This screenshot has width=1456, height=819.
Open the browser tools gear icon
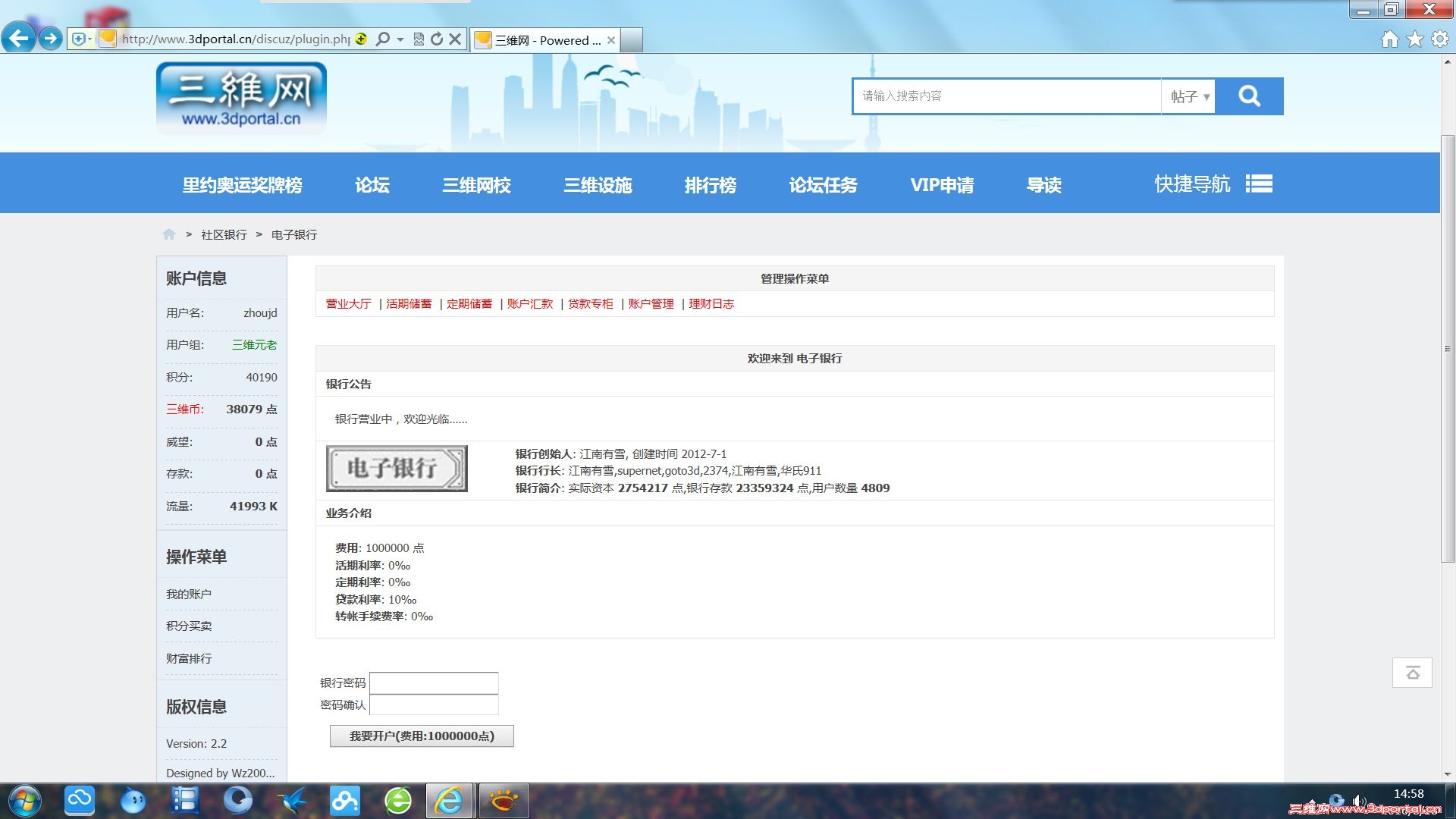[1439, 39]
